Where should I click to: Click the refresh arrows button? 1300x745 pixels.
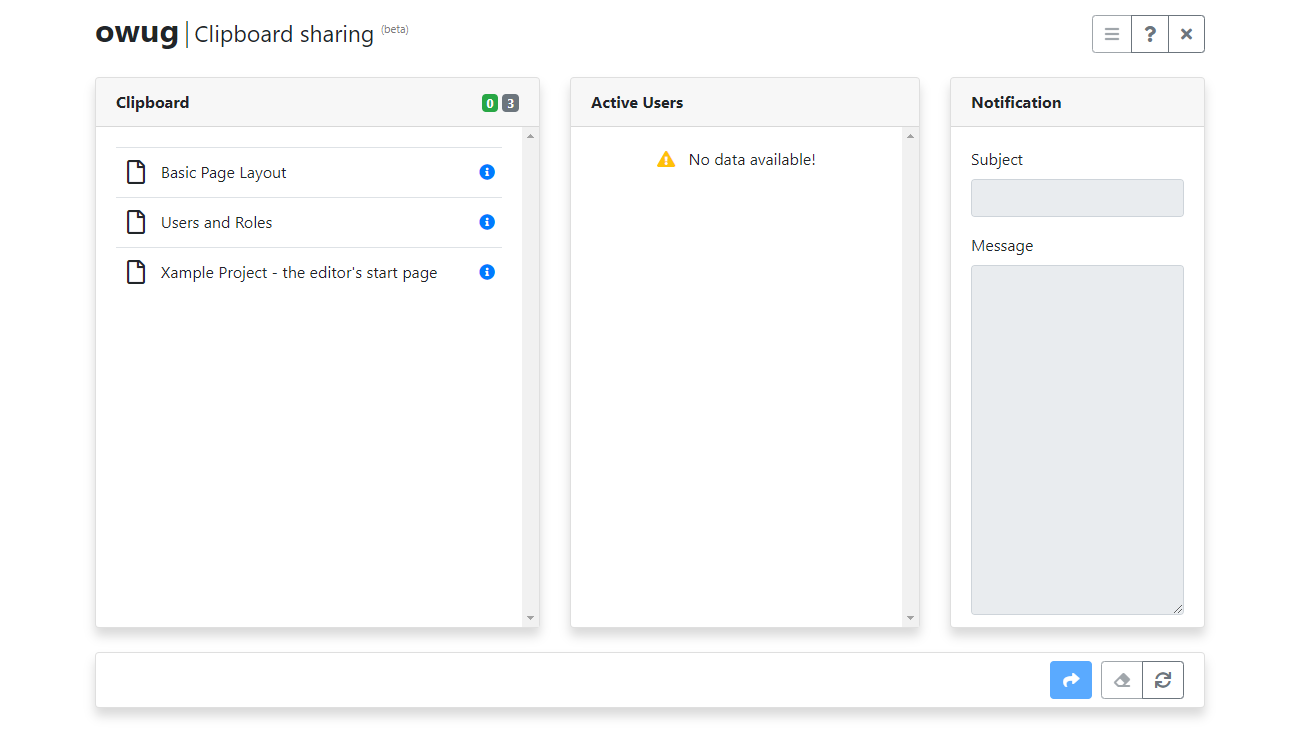pos(1163,680)
